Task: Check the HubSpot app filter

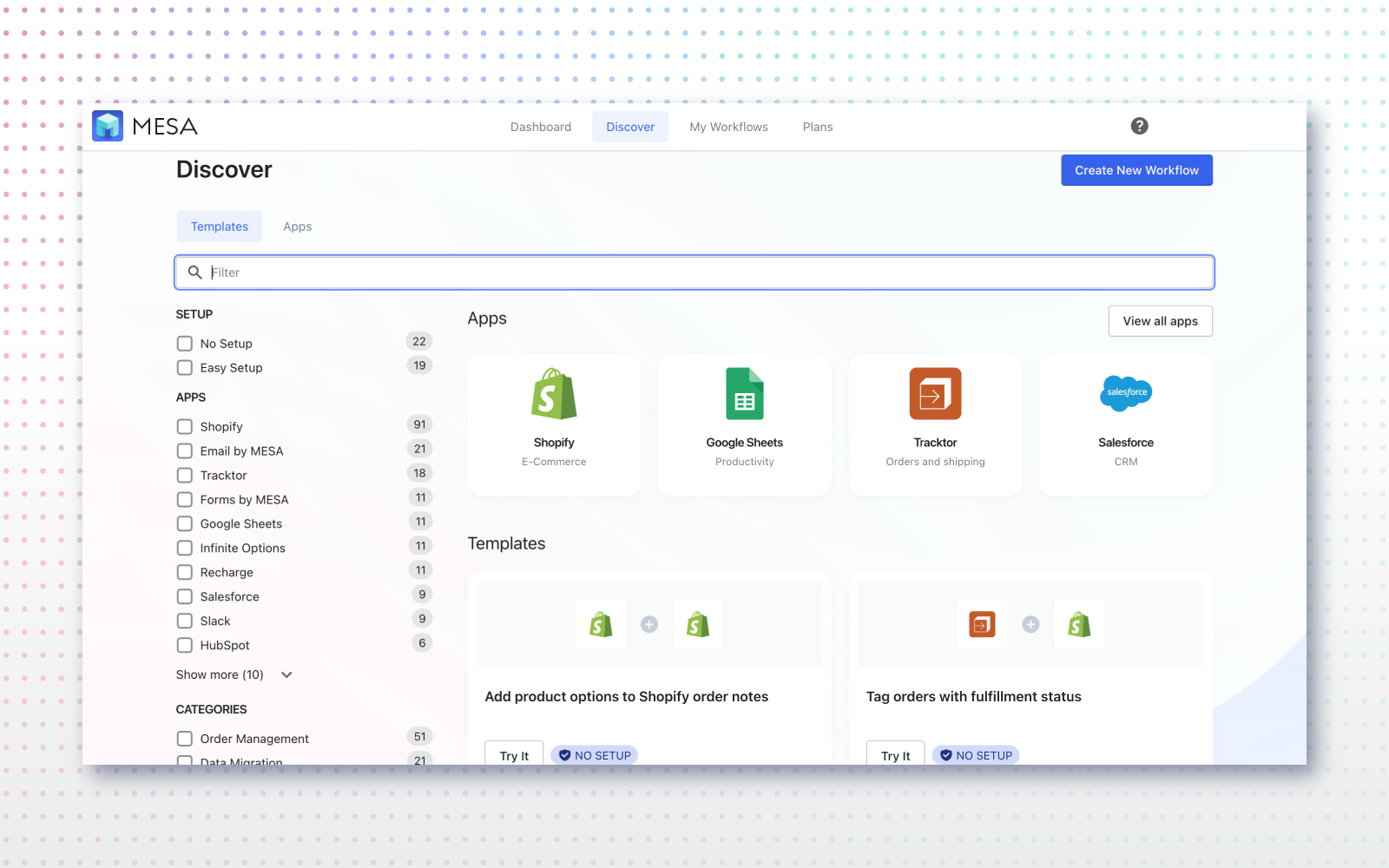Action: point(185,646)
